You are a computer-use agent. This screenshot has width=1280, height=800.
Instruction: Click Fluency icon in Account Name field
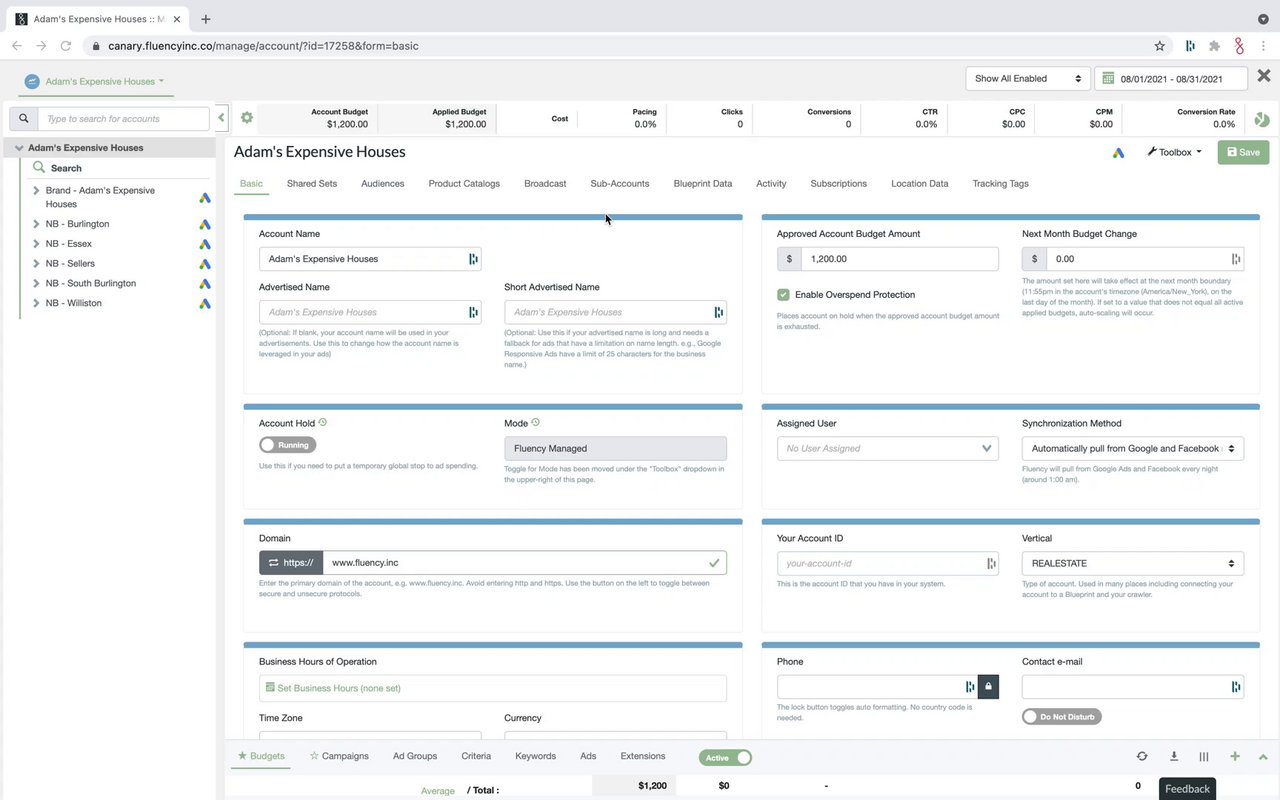[473, 259]
